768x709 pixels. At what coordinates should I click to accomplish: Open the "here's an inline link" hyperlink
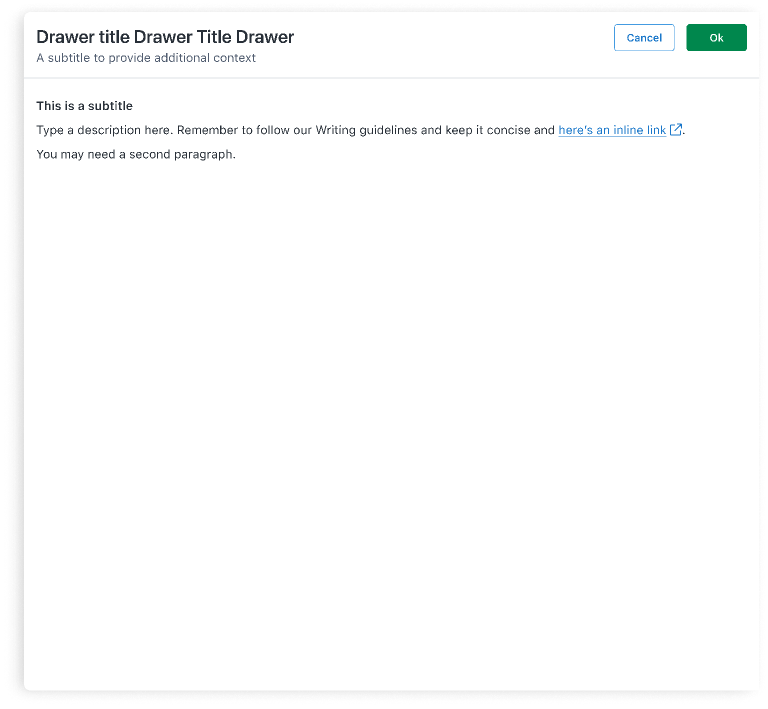click(x=612, y=130)
